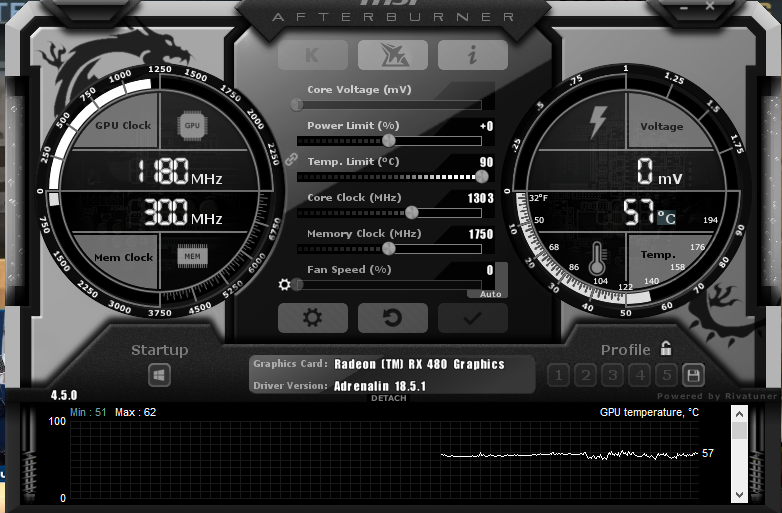Click the monitoring graph scroll down arrow

[739, 495]
